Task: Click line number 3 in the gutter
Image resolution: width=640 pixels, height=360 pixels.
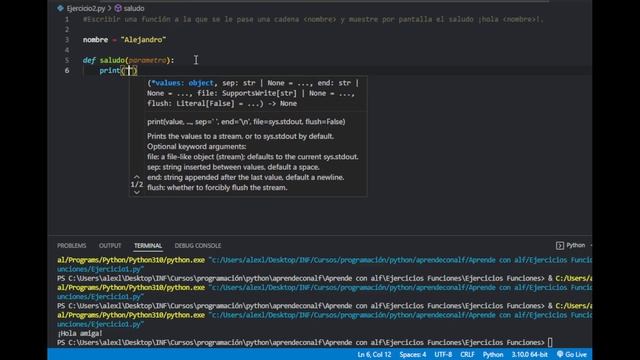Action: pos(67,40)
